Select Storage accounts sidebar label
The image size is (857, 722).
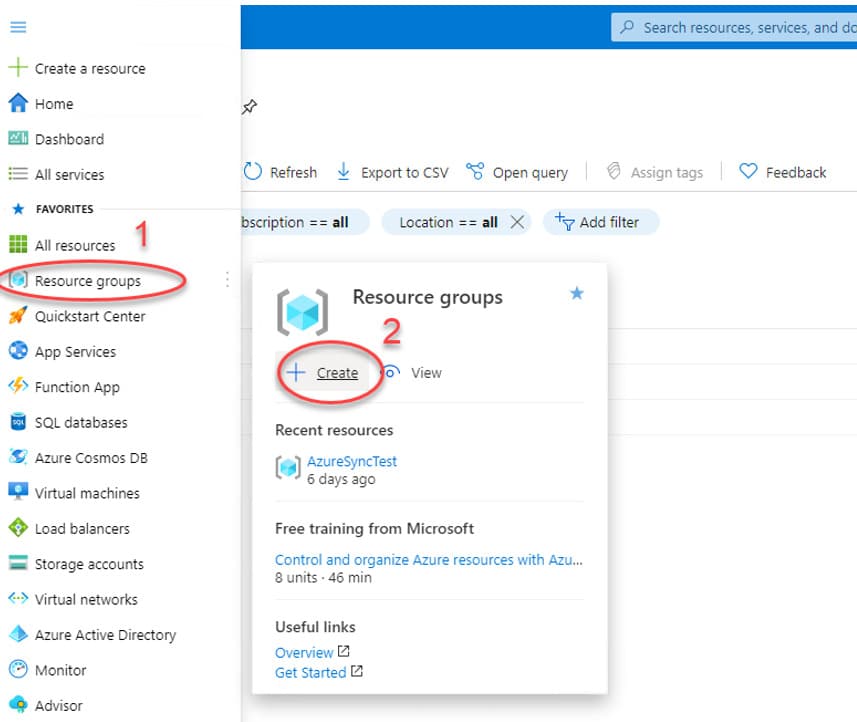point(89,563)
